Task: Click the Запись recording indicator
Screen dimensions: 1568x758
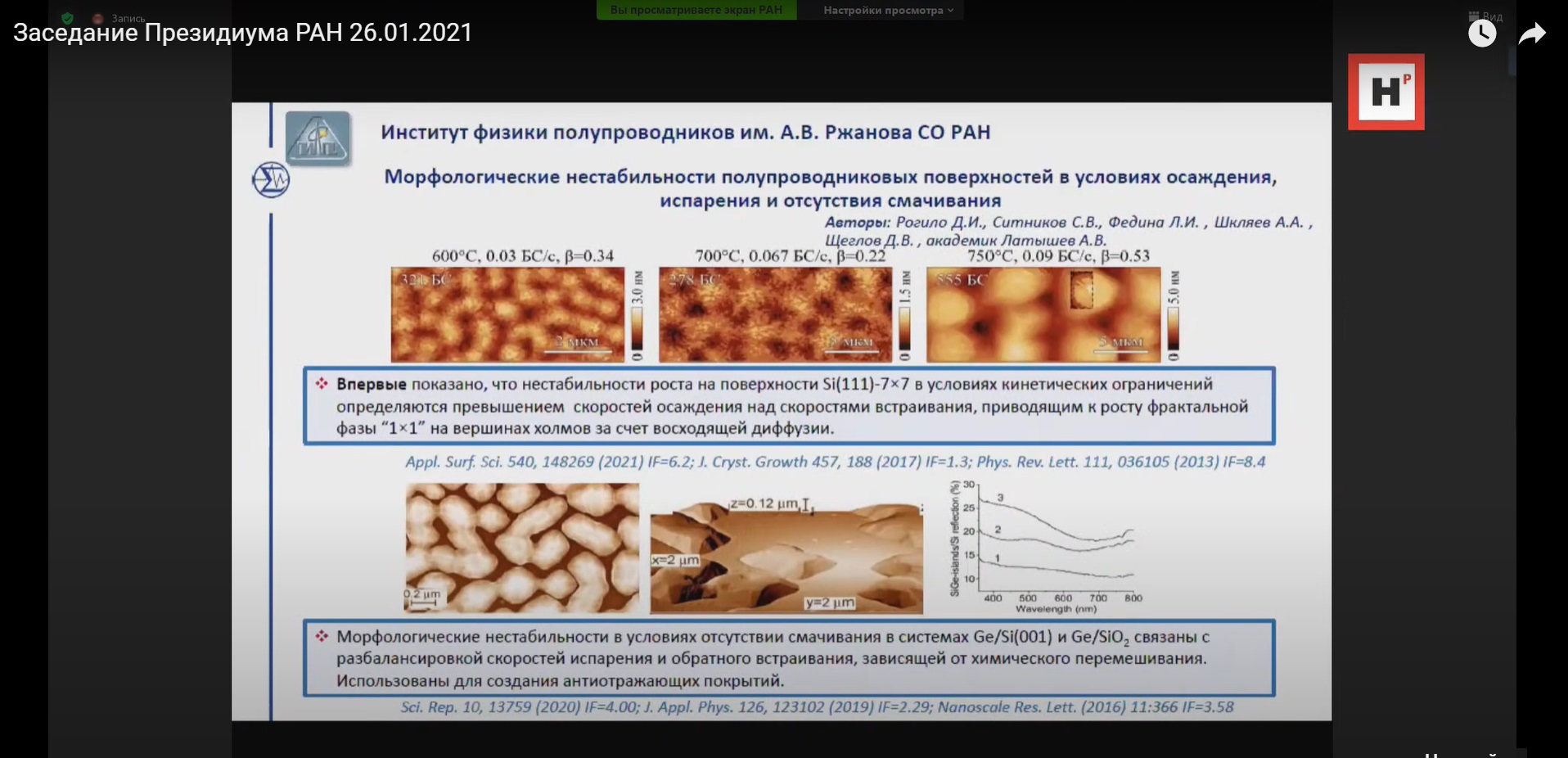Action: 120,18
